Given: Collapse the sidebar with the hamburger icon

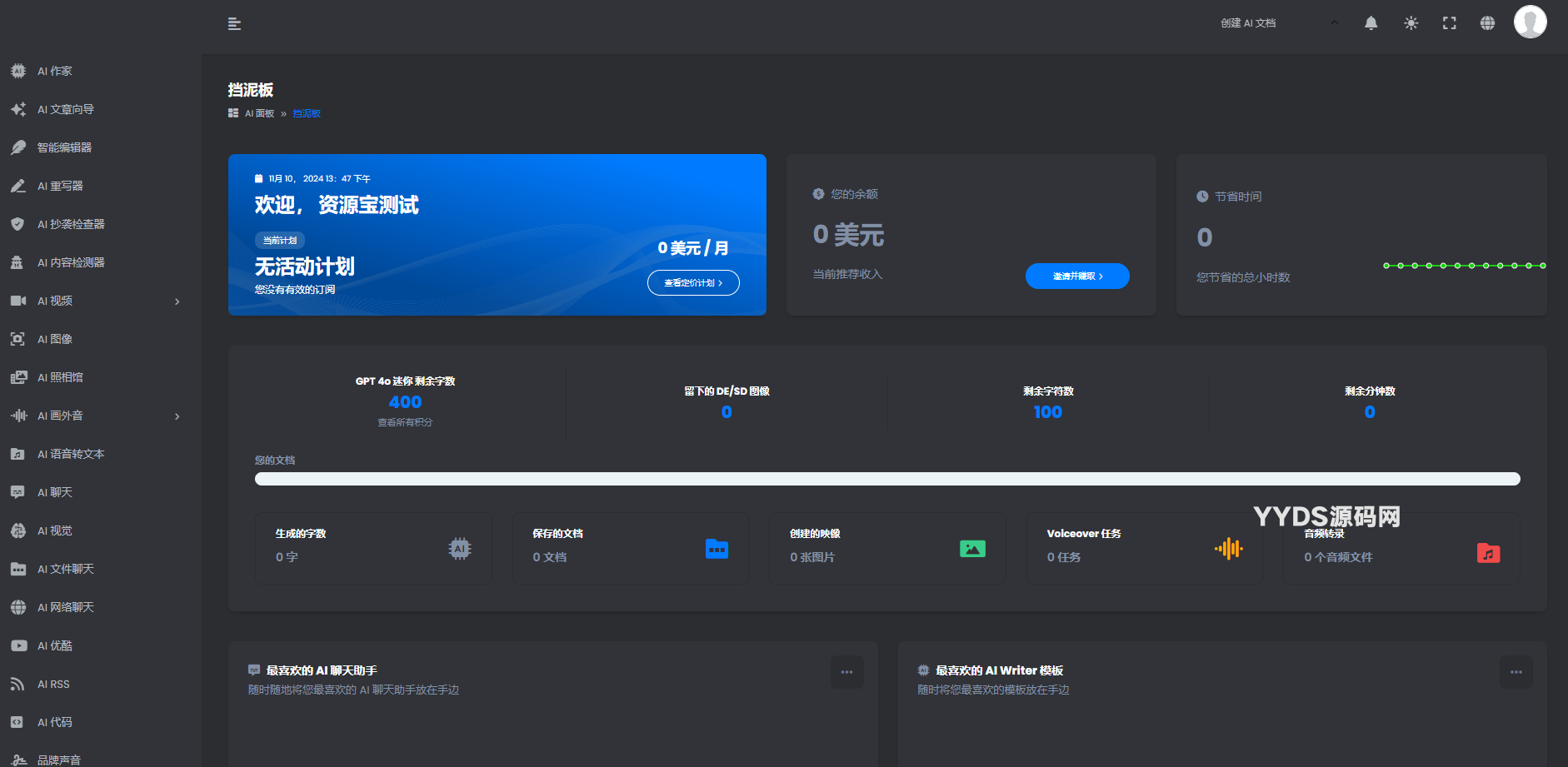Looking at the screenshot, I should [234, 24].
